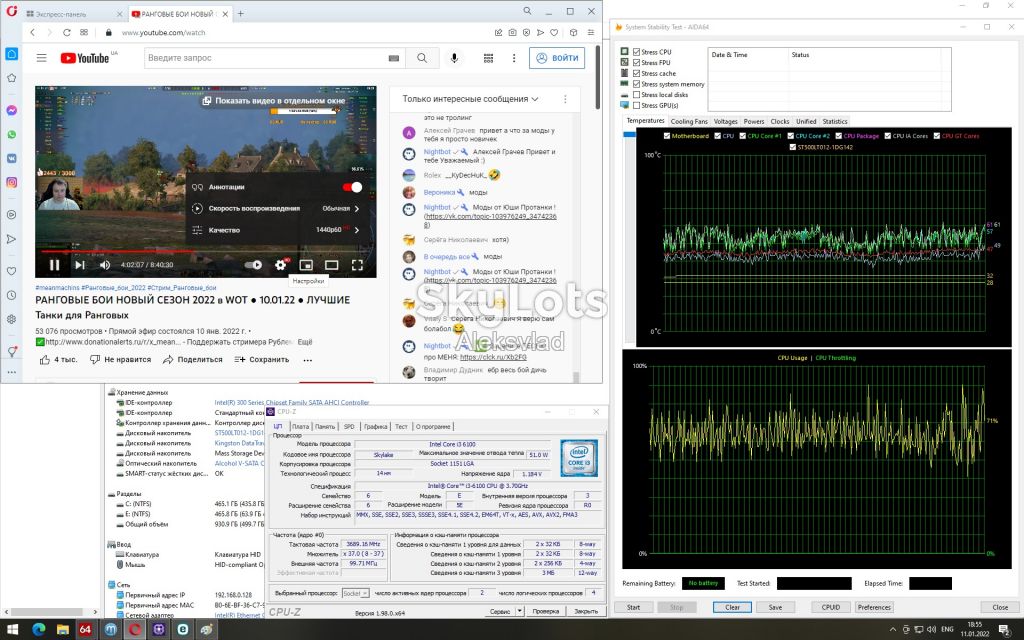The height and width of the screenshot is (640, 1024).
Task: Uncheck Stress CPU in AIDA64
Action: (x=636, y=52)
